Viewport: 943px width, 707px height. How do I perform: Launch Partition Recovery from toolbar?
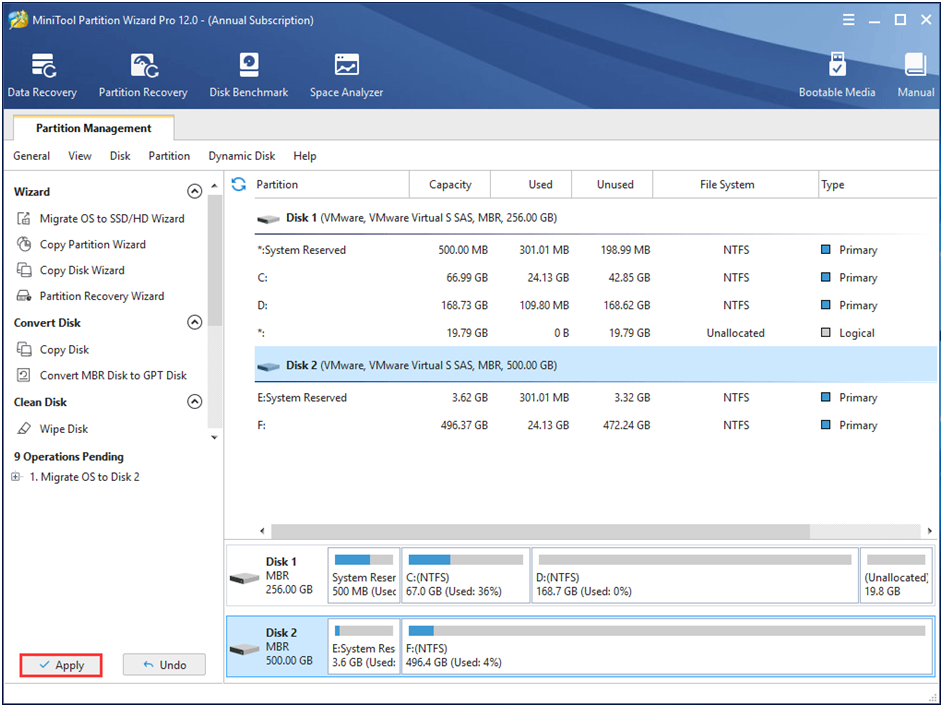pyautogui.click(x=143, y=75)
